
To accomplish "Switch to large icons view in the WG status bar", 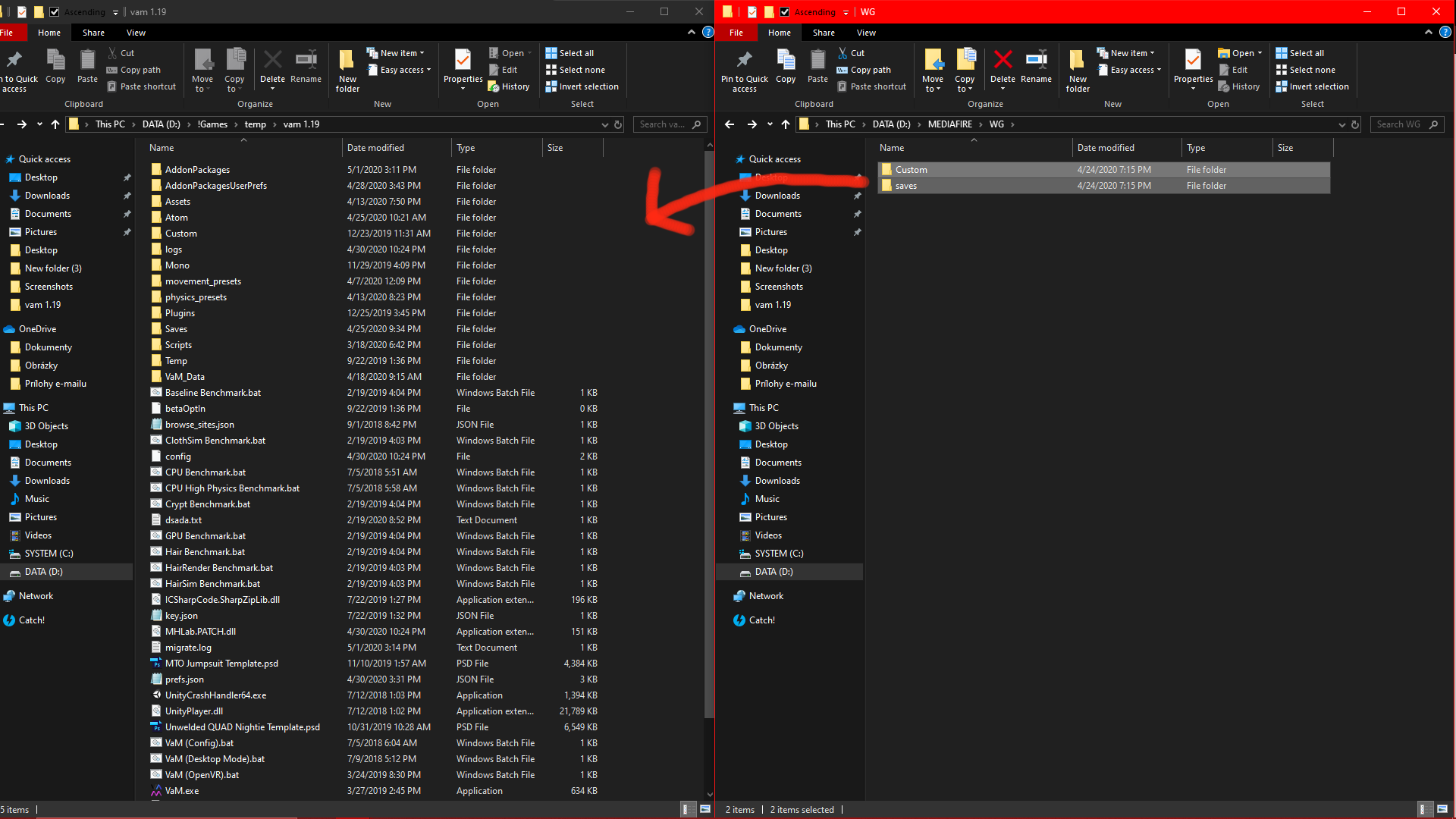I will tap(1442, 809).
